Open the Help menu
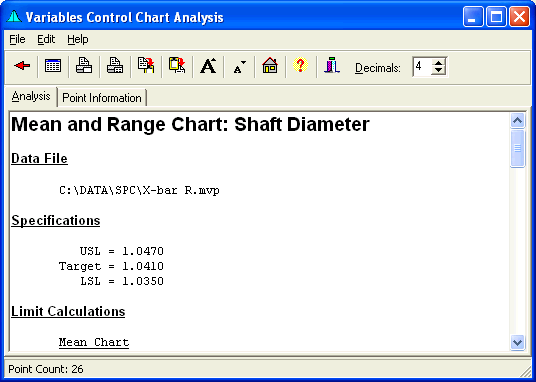Screen dimensions: 536x382 [78, 40]
